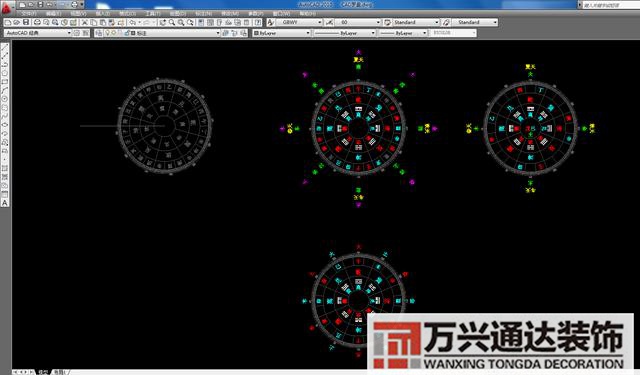Select the Line tool in the draw toolbar
Image resolution: width=640 pixels, height=375 pixels.
click(5, 47)
